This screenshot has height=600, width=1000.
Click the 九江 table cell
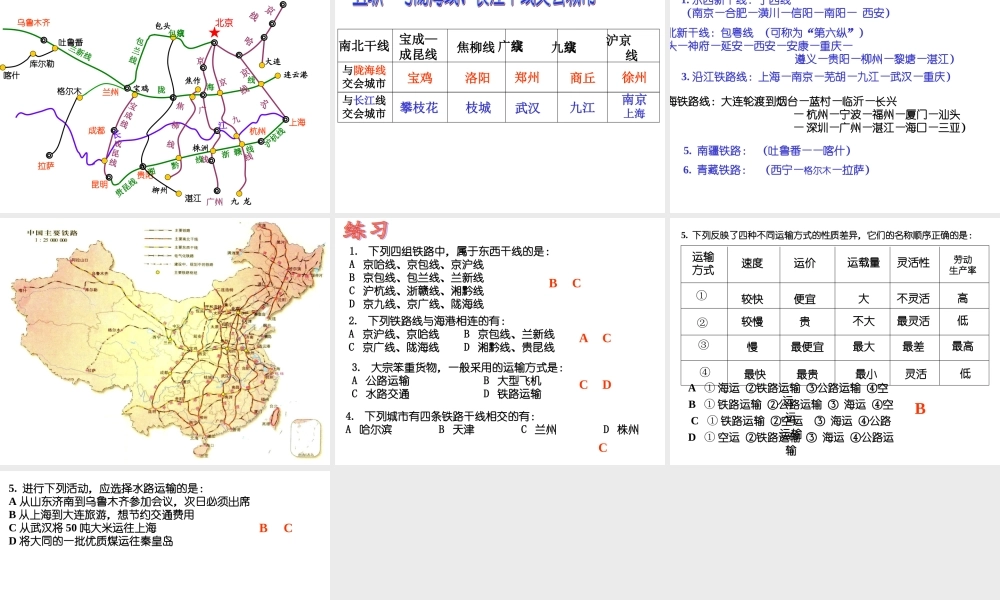click(582, 108)
